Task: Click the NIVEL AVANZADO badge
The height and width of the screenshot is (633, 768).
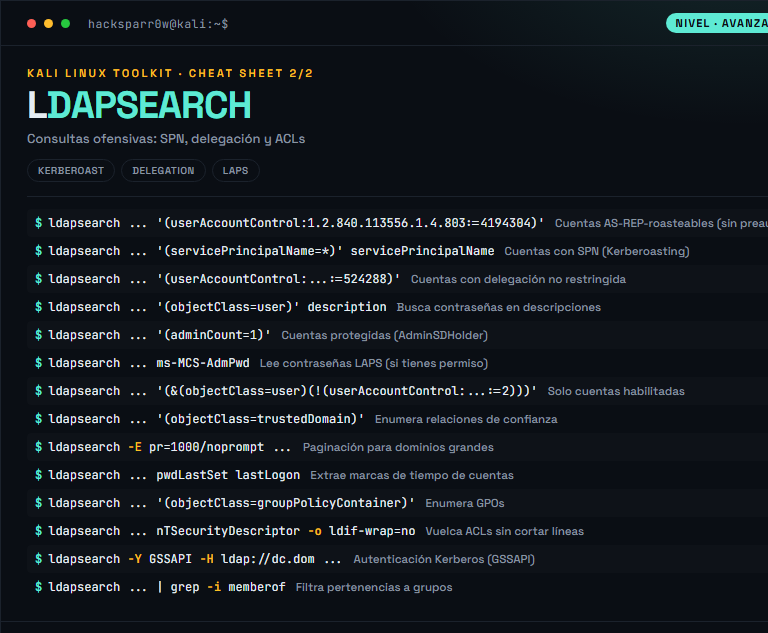Action: pos(717,24)
